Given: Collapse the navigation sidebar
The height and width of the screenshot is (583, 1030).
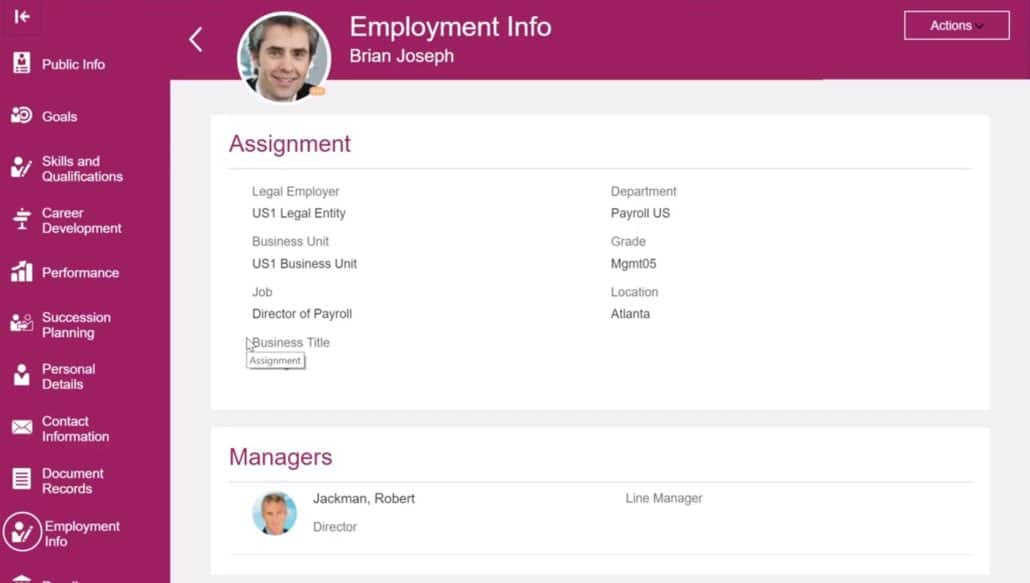Looking at the screenshot, I should click(x=22, y=17).
